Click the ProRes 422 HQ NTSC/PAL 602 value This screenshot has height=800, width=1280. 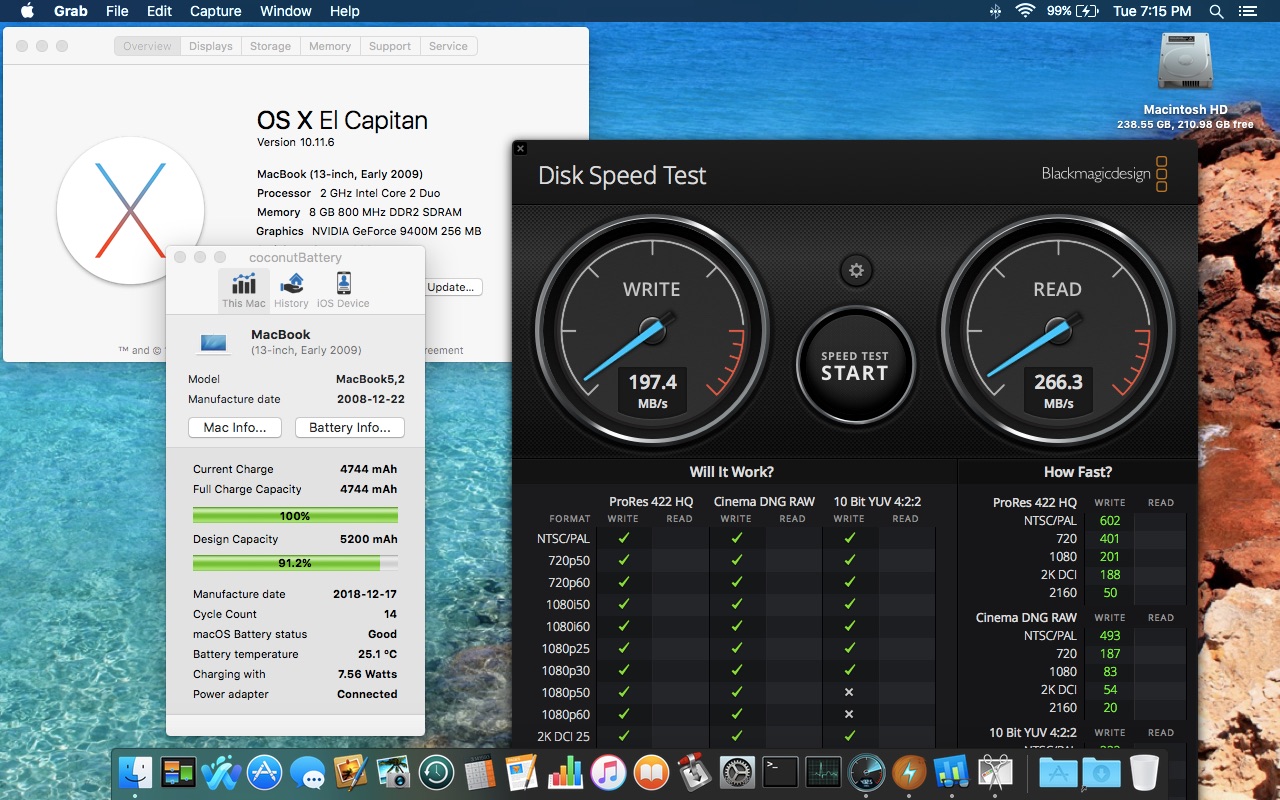pyautogui.click(x=1110, y=520)
